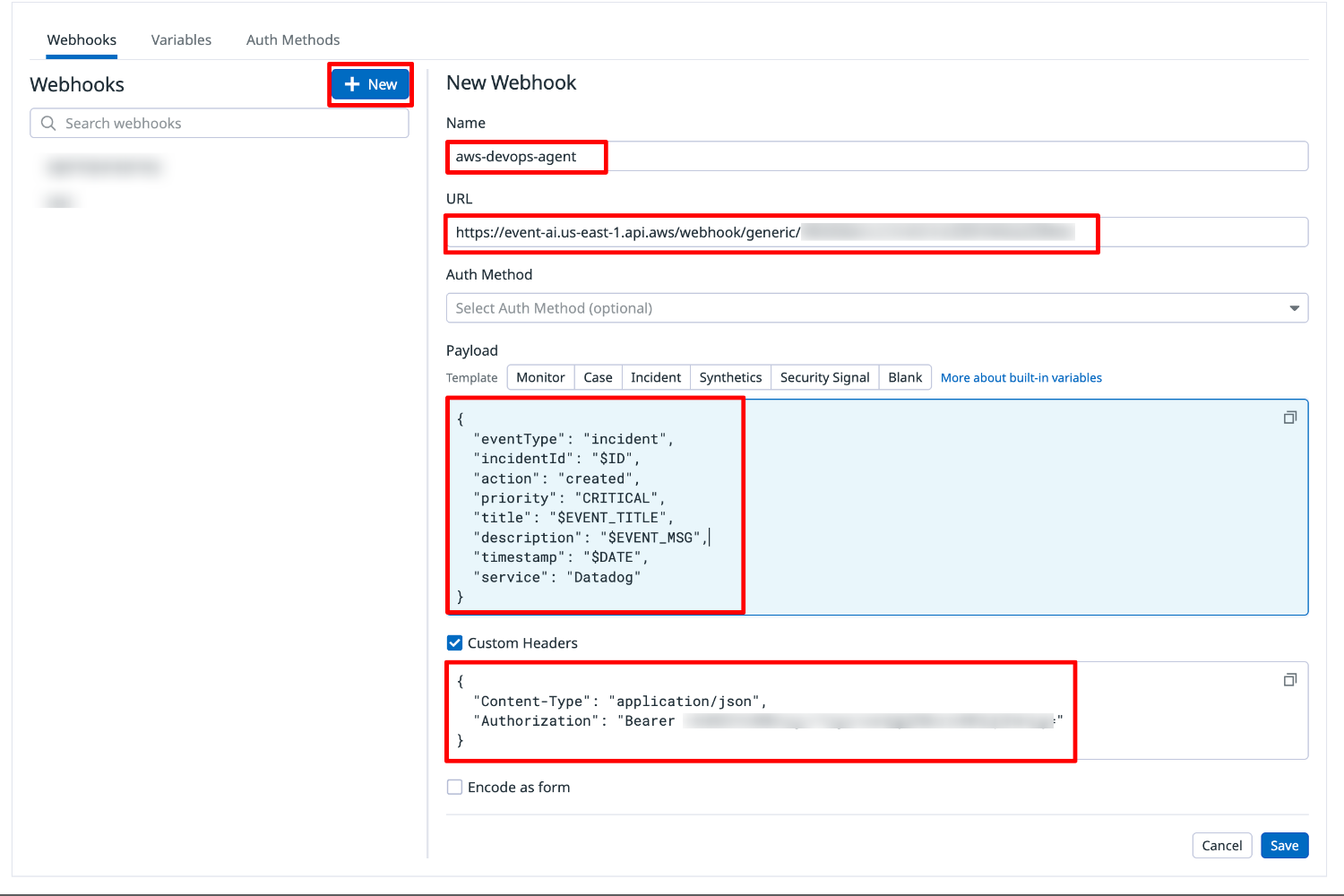Click the "description": "$EVENT_MSG" payload line
This screenshot has width=1344, height=896.
pos(590,538)
